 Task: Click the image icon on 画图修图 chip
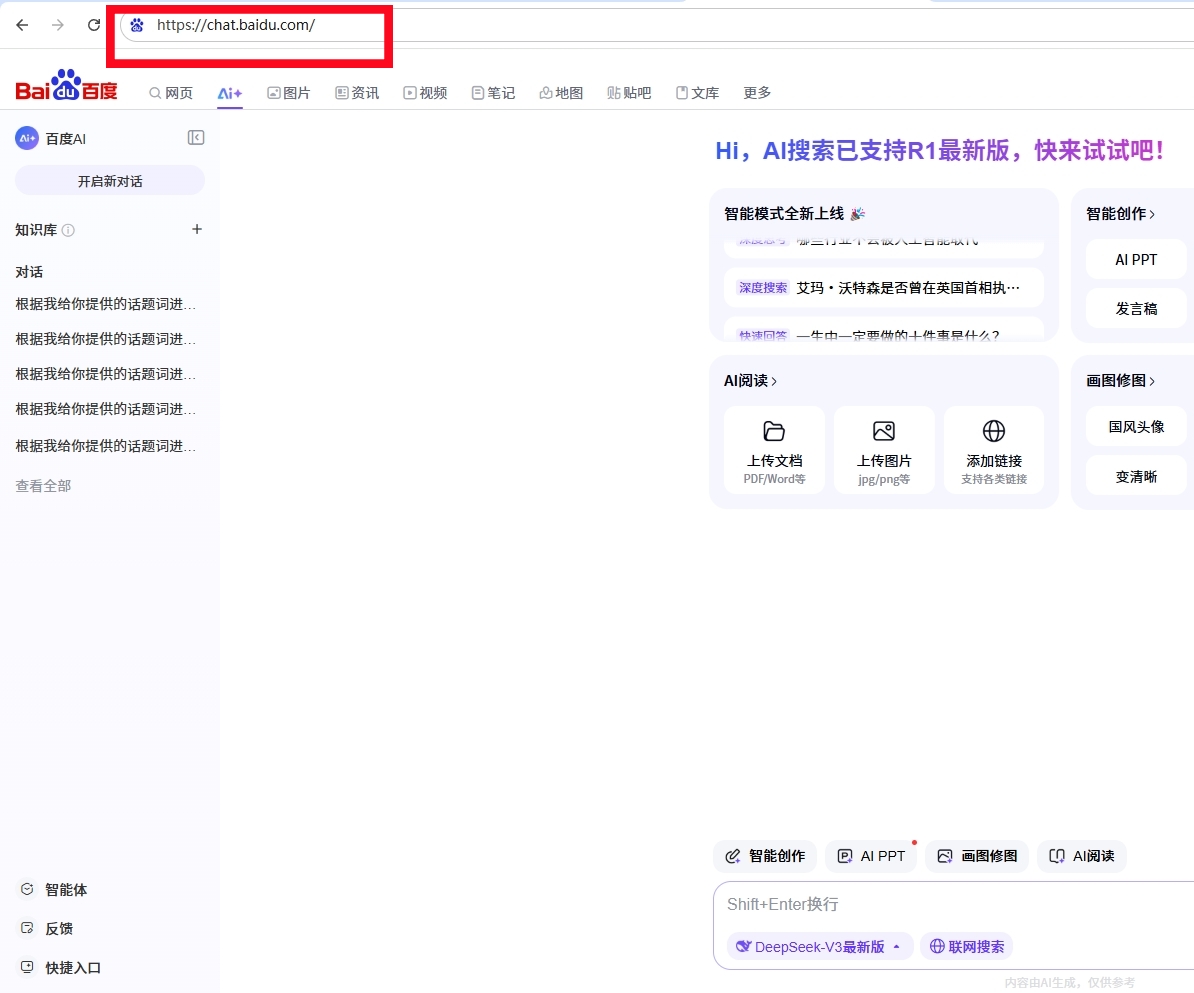(945, 857)
